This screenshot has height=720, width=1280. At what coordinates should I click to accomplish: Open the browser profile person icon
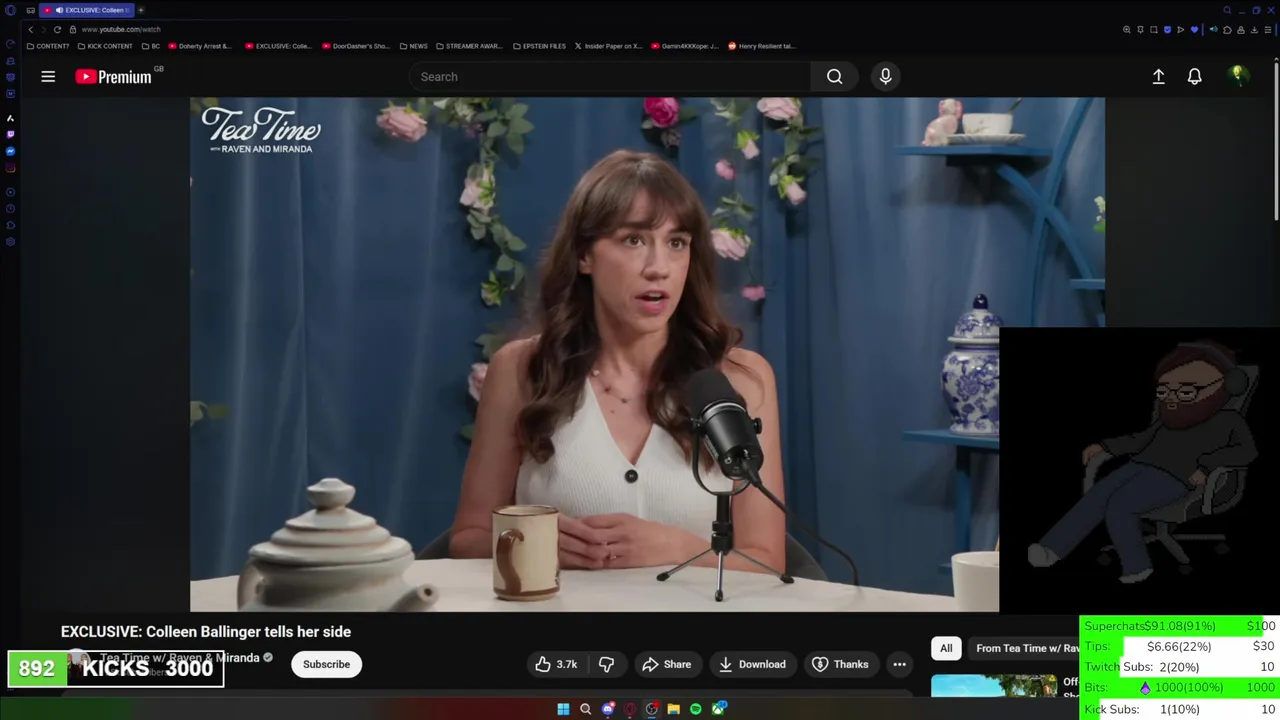1241,30
